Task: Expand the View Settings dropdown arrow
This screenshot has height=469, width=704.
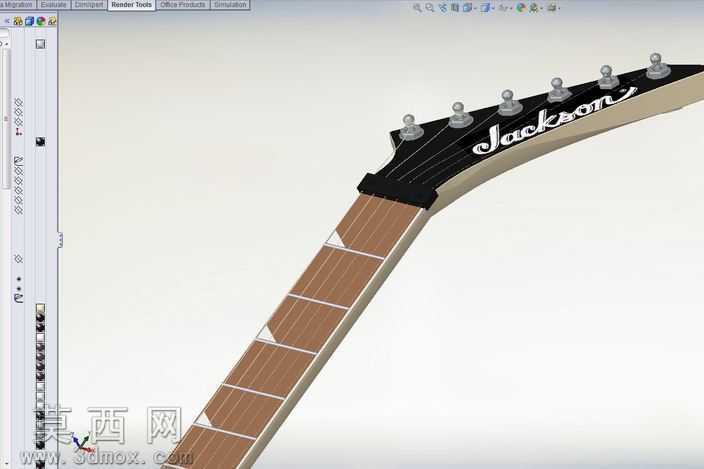Action: coord(559,8)
